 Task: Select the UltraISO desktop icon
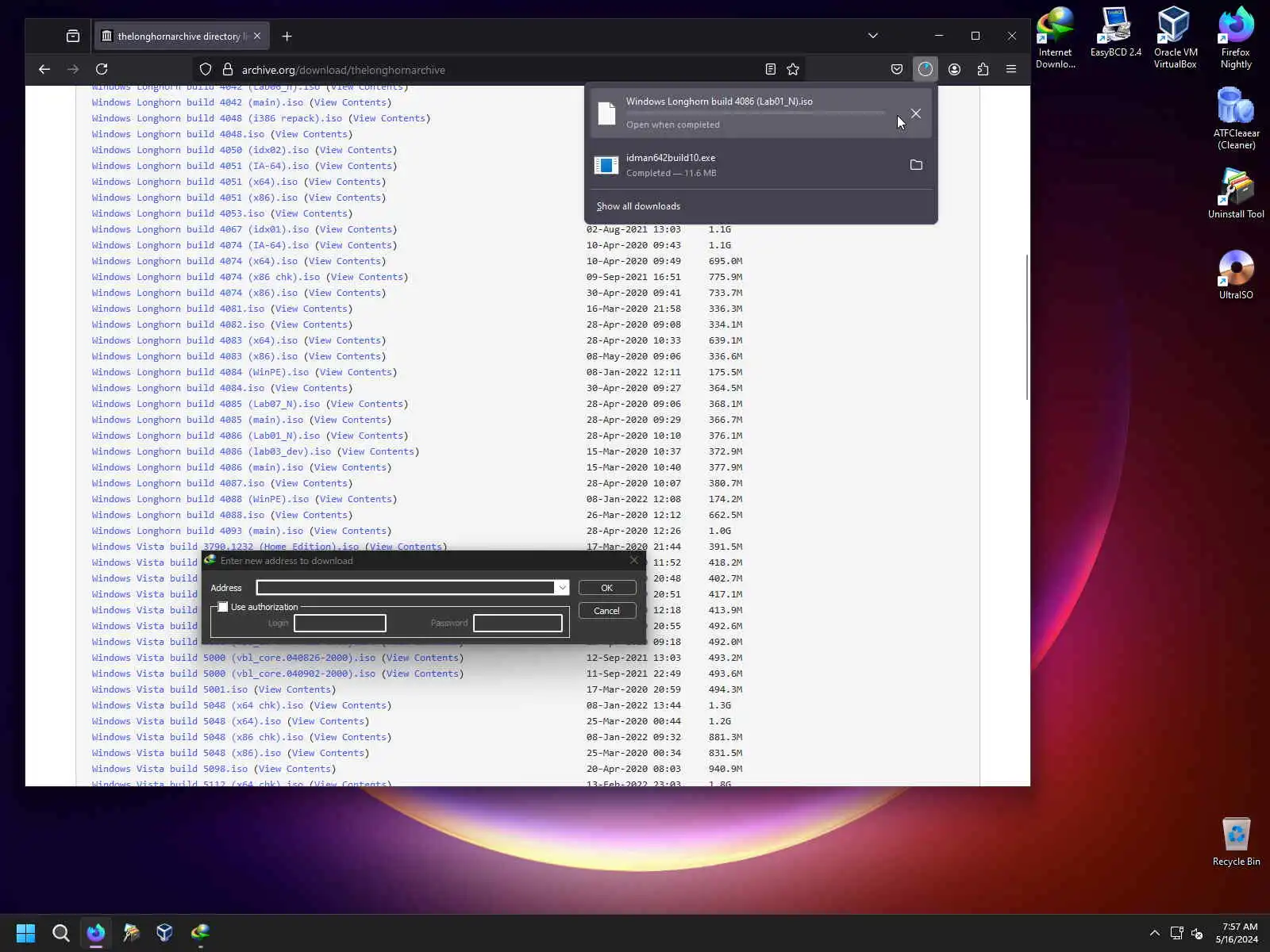click(x=1236, y=274)
